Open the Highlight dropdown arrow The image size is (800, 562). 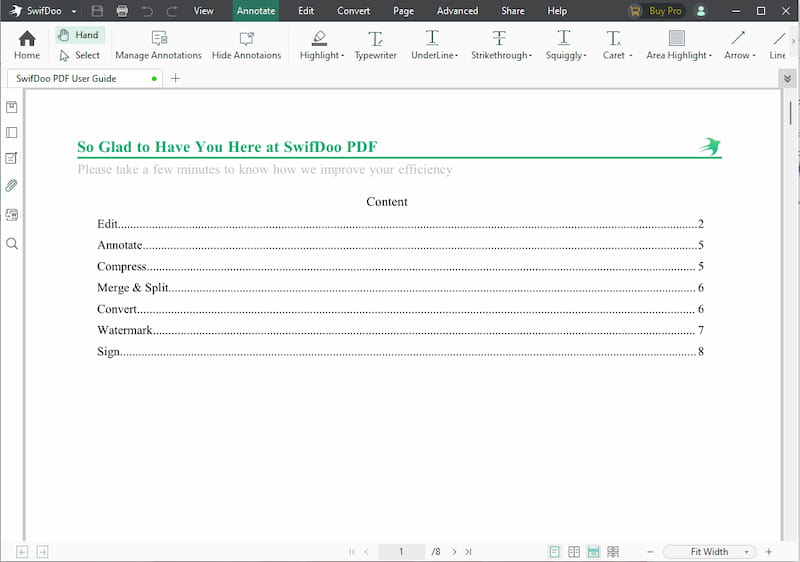pyautogui.click(x=343, y=55)
